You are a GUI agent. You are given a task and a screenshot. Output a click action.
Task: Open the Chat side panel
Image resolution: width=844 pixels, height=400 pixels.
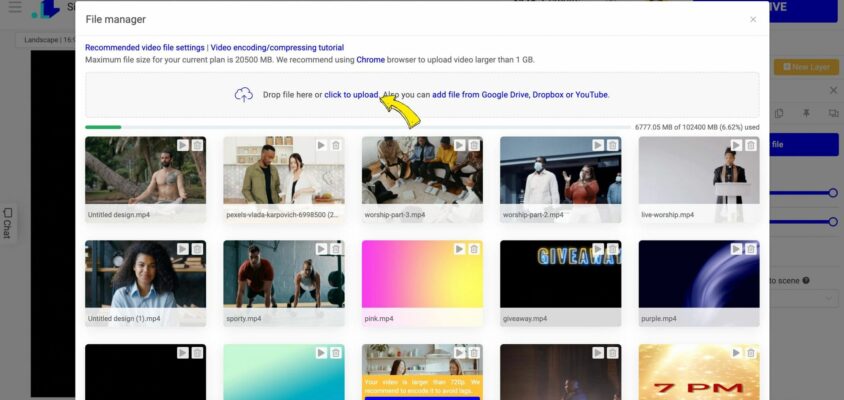8,223
